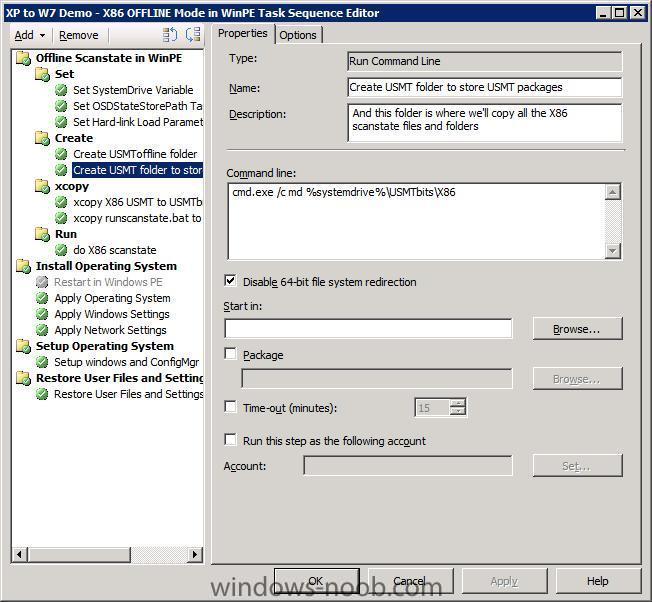652x602 pixels.
Task: Click Set Hard-link Load Parameter step icon
Action: 61,122
